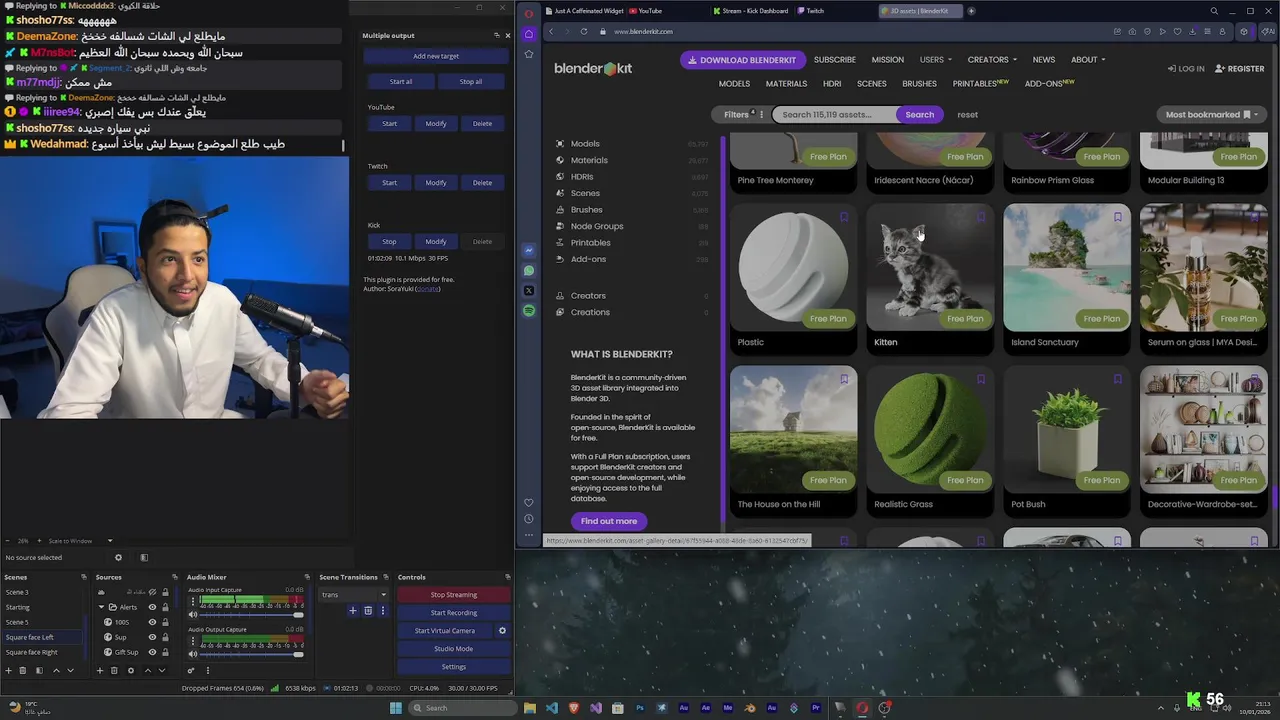Image resolution: width=1280 pixels, height=720 pixels.
Task: Stop the Kick output stream
Action: [389, 241]
